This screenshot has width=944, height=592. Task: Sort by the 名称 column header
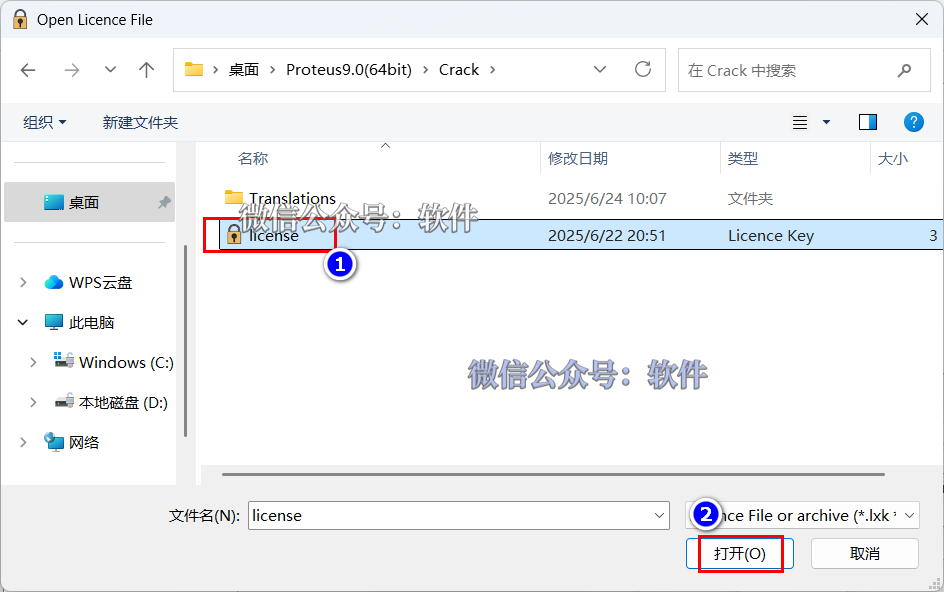pyautogui.click(x=253, y=158)
